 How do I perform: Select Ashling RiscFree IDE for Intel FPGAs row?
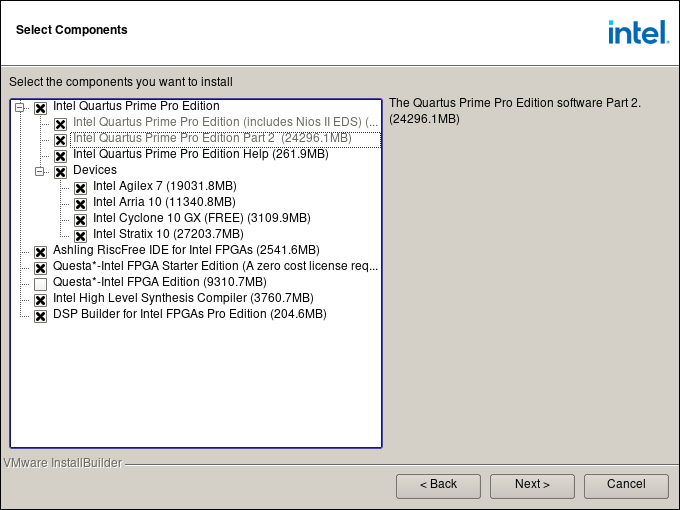[x=186, y=250]
